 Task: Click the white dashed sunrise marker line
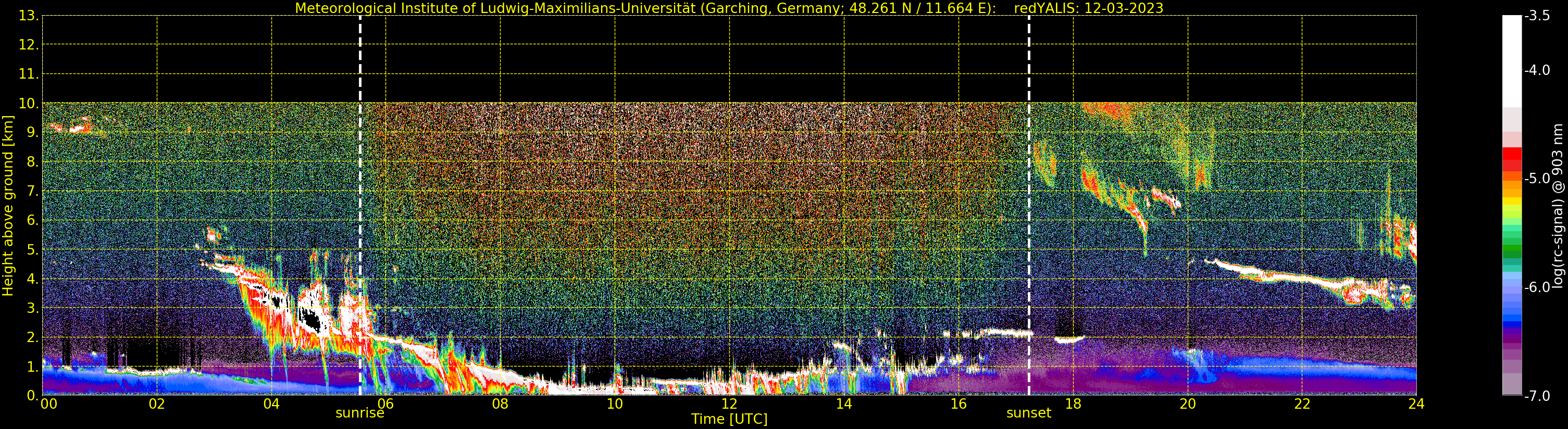(360, 205)
